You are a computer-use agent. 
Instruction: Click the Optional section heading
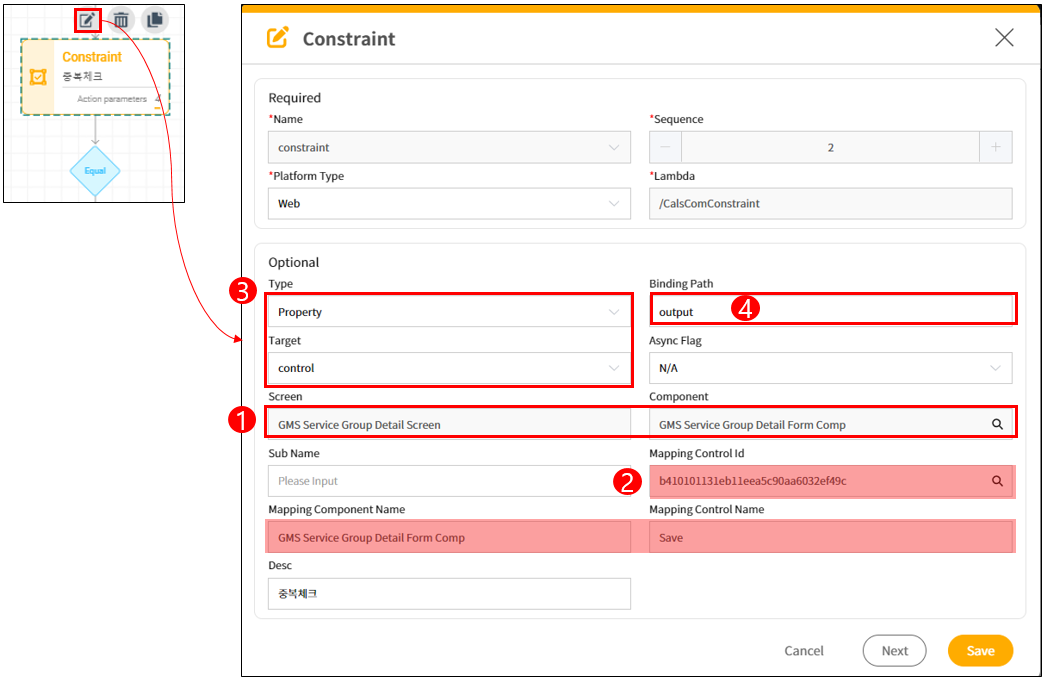(x=293, y=263)
